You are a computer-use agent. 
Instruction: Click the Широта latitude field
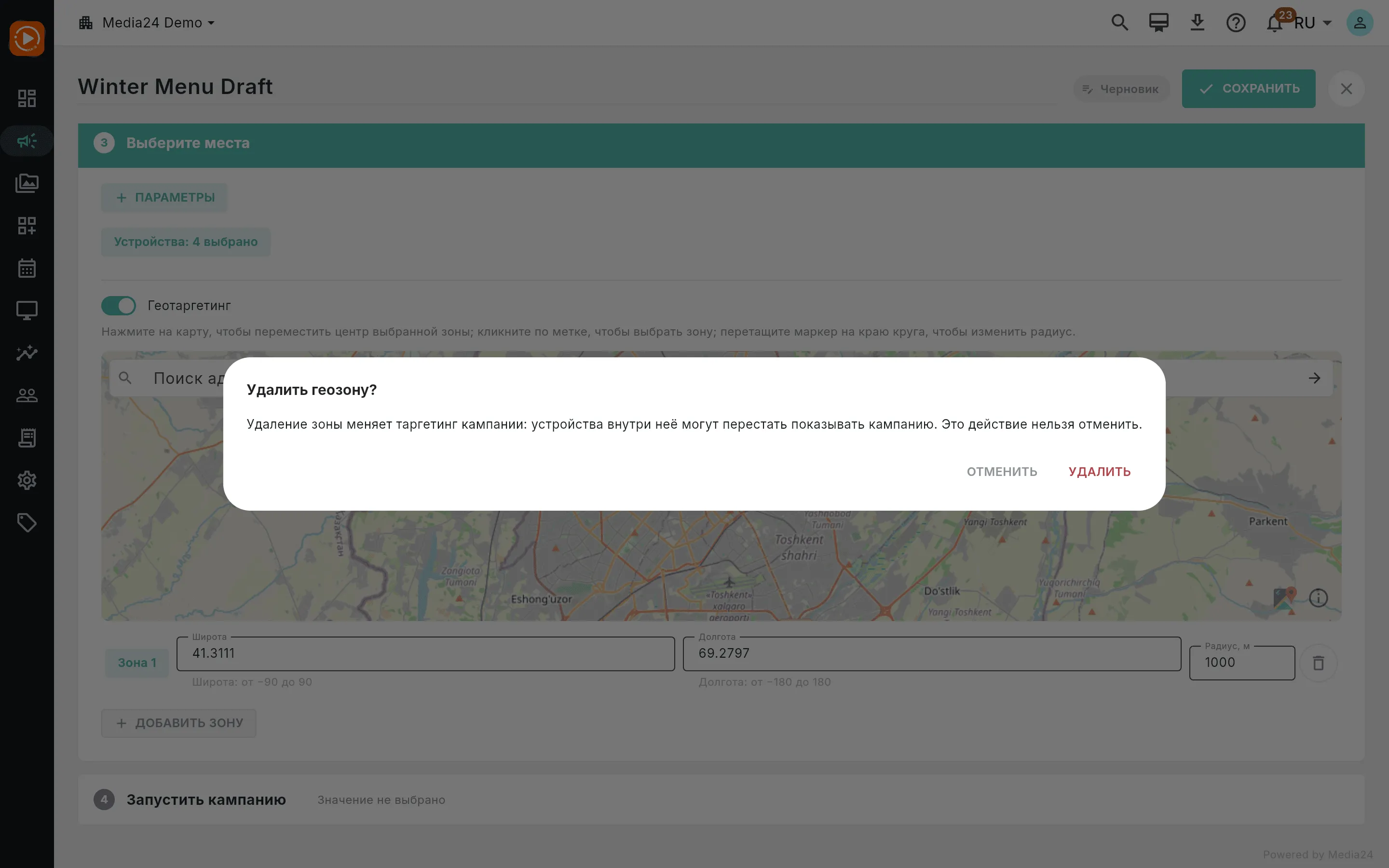[425, 654]
